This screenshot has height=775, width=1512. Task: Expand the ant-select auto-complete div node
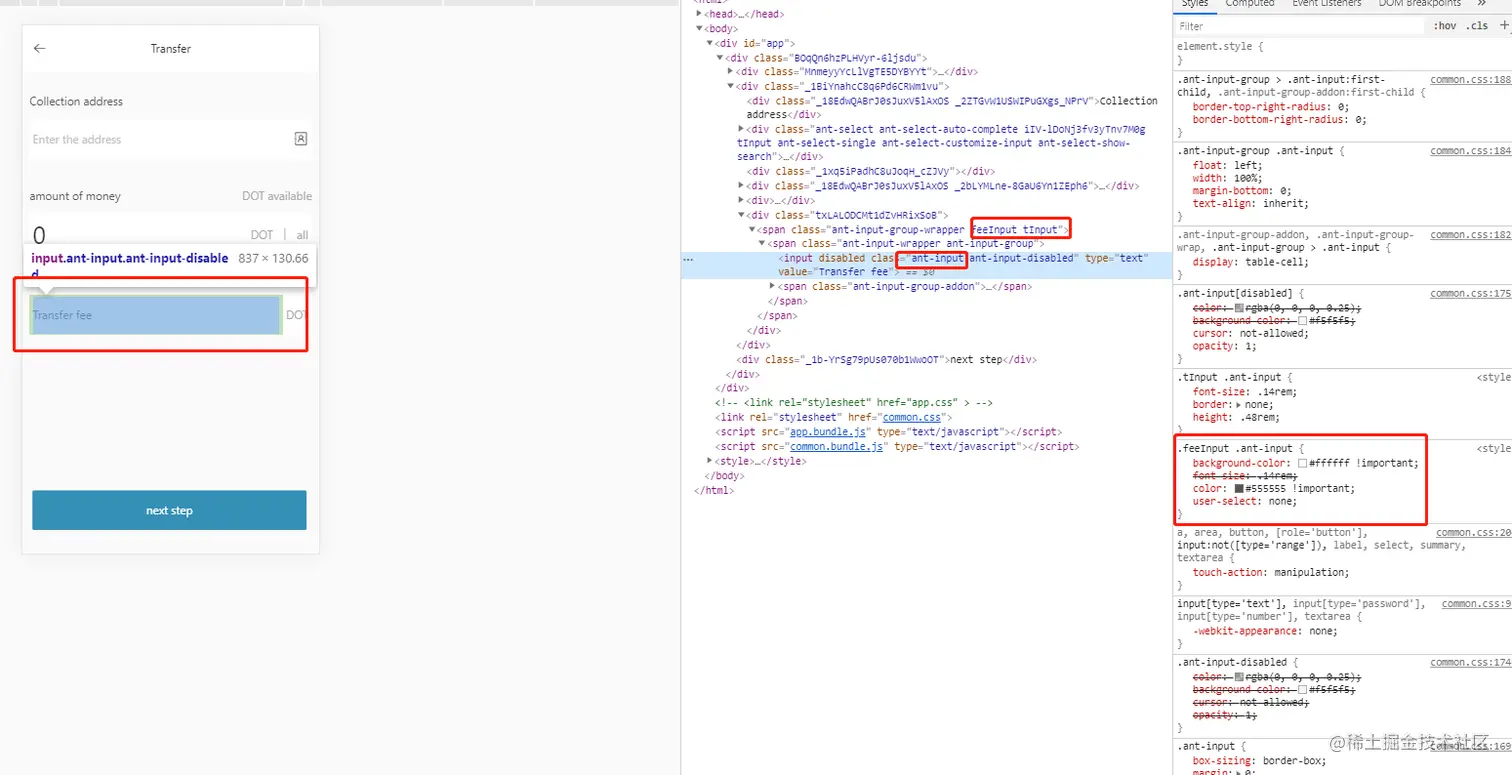coord(741,129)
